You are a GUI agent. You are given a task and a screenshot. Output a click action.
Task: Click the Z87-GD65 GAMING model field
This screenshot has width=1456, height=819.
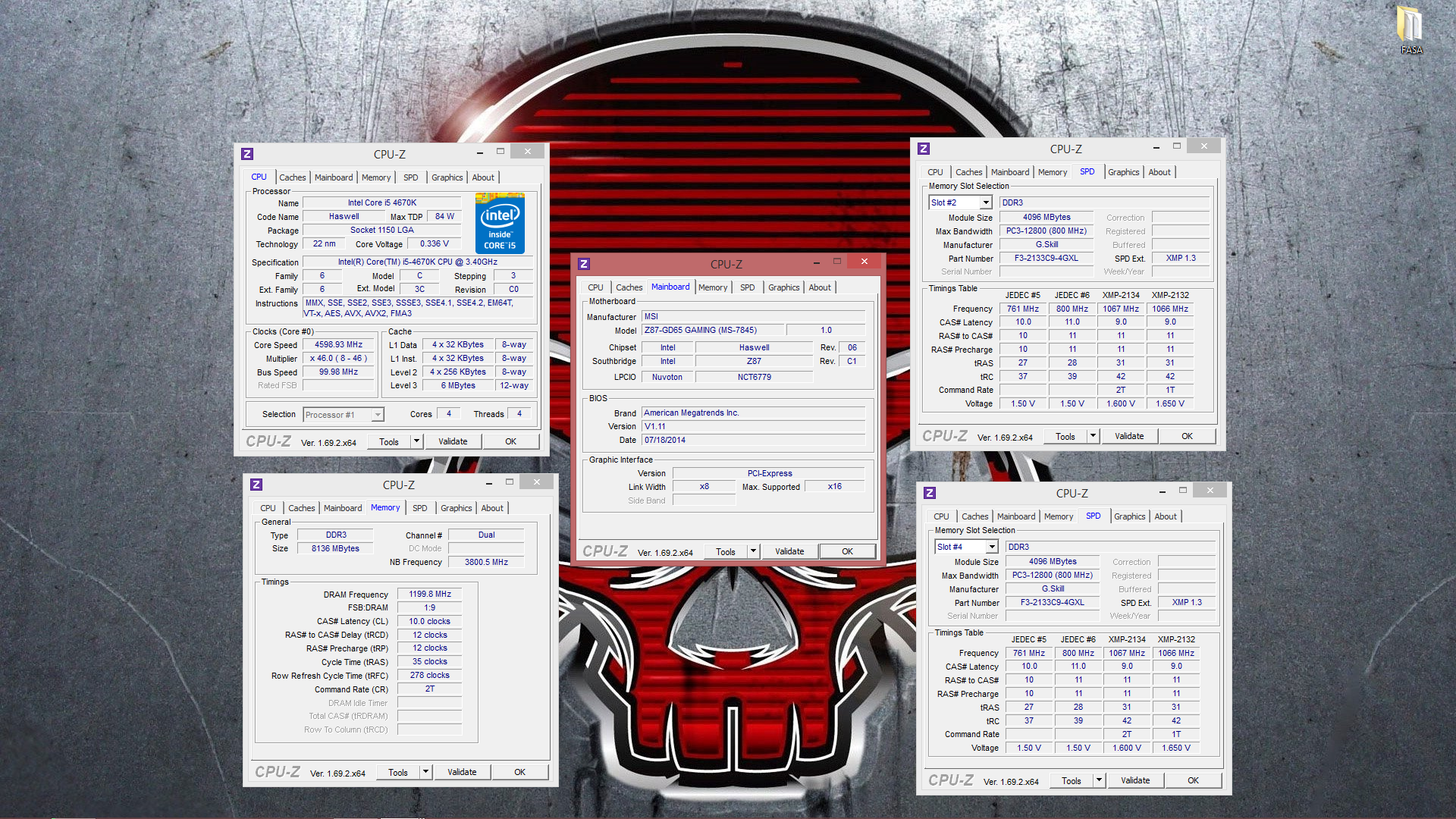(x=711, y=330)
